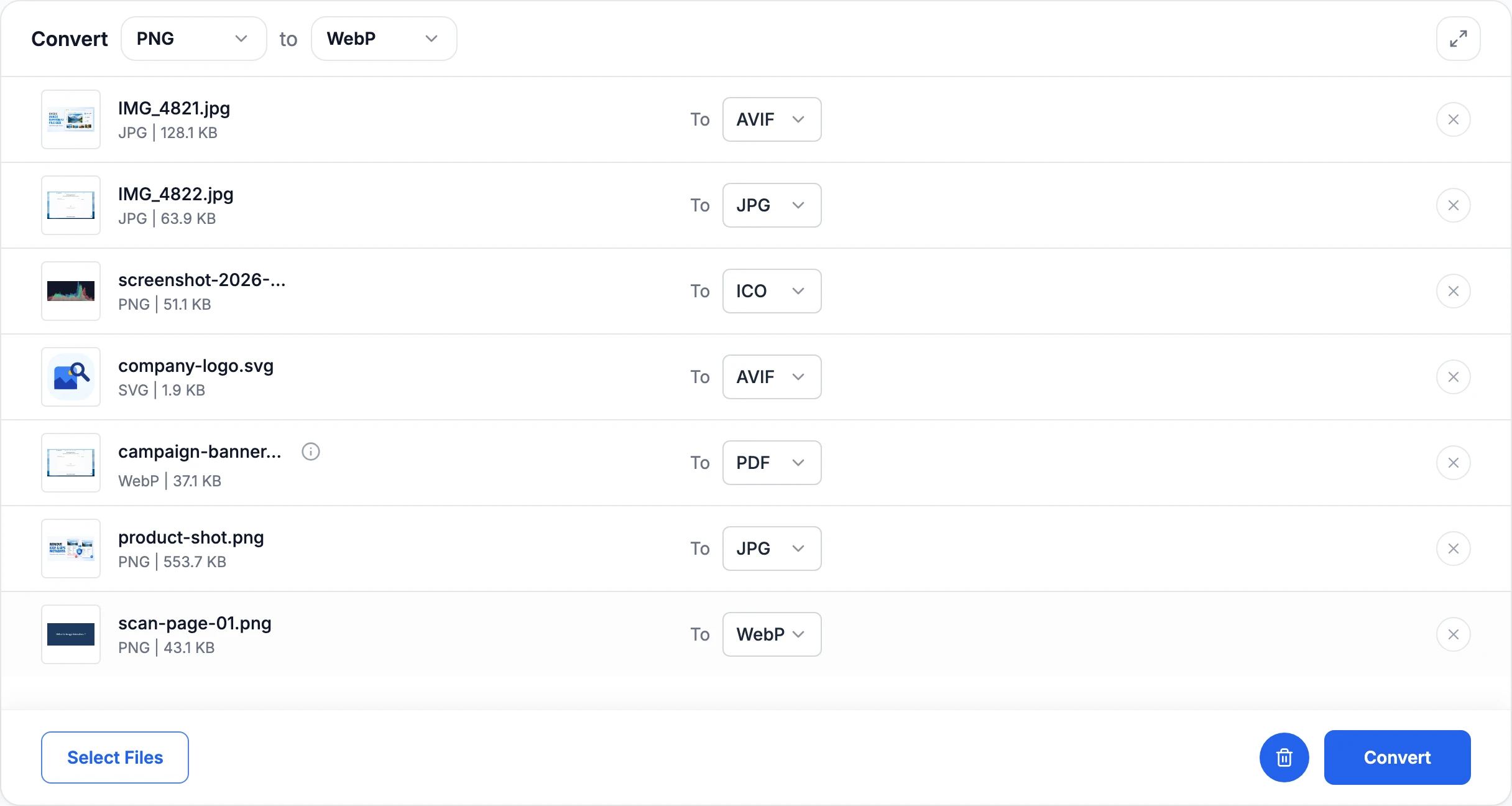
Task: Remove IMG_4822.jpg from the list
Action: pos(1454,205)
